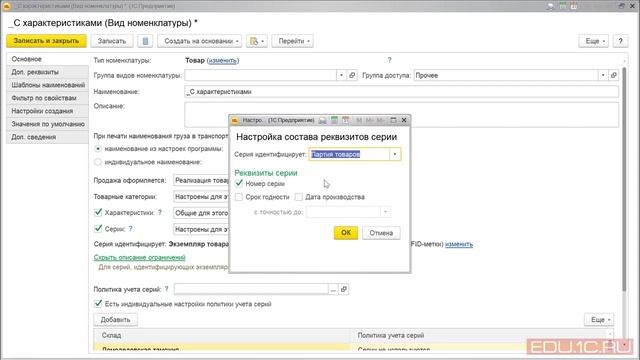Click the calculator icon in dialog title bar
The width and height of the screenshot is (640, 360).
(334, 120)
